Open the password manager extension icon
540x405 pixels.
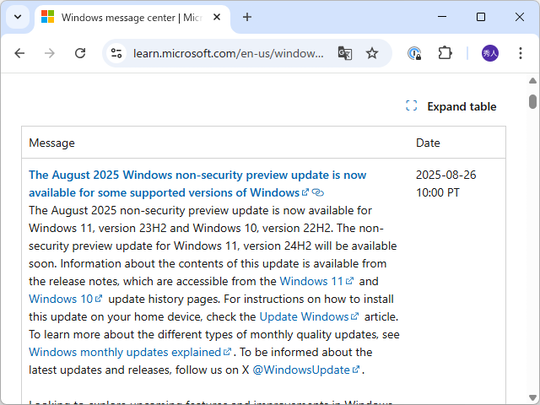click(414, 53)
